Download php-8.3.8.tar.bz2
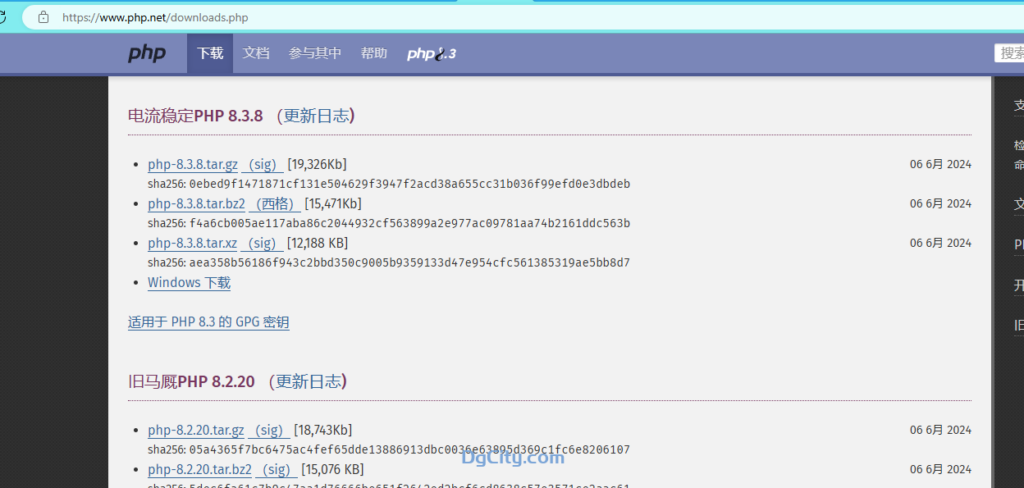 point(197,203)
